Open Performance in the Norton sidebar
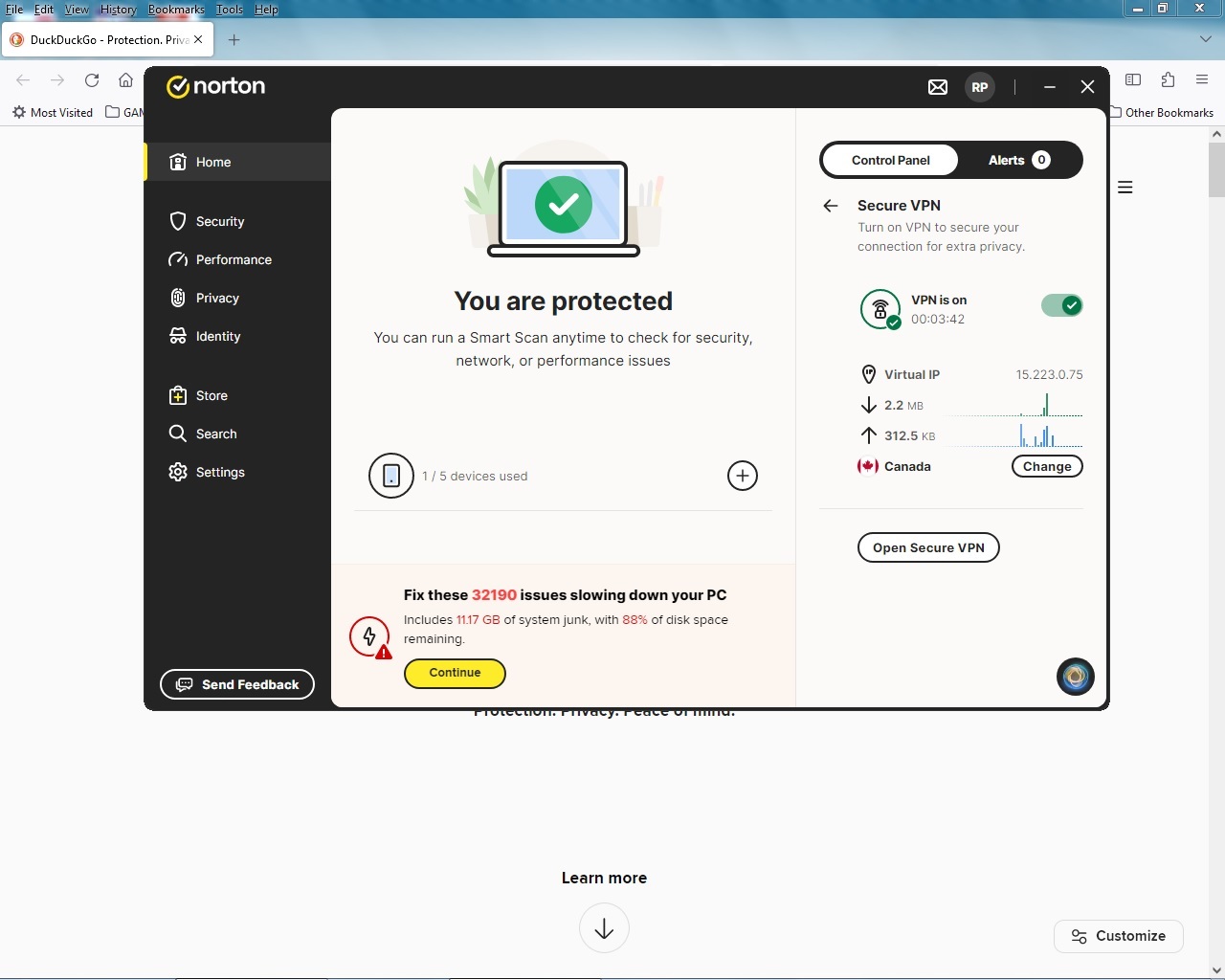This screenshot has height=980, width=1225. click(233, 259)
